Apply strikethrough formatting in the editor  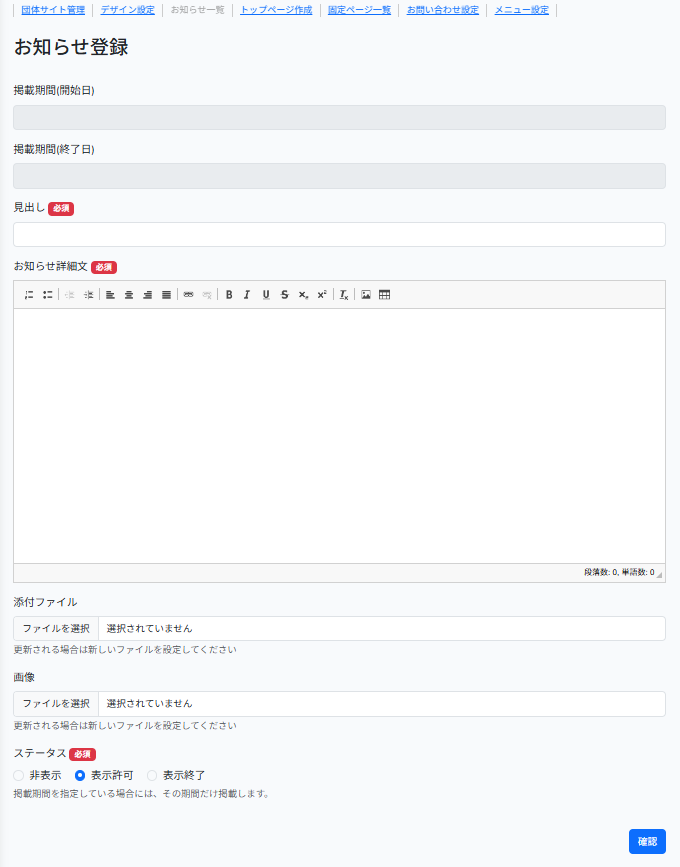pos(285,295)
